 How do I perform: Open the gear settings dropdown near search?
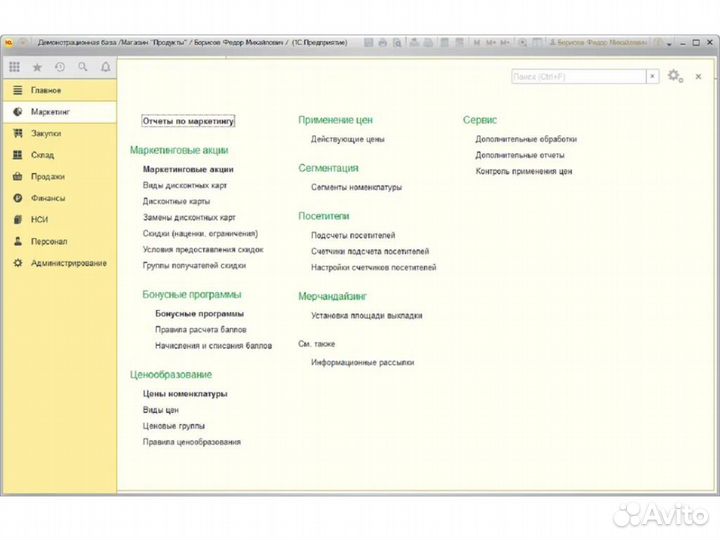coord(675,76)
